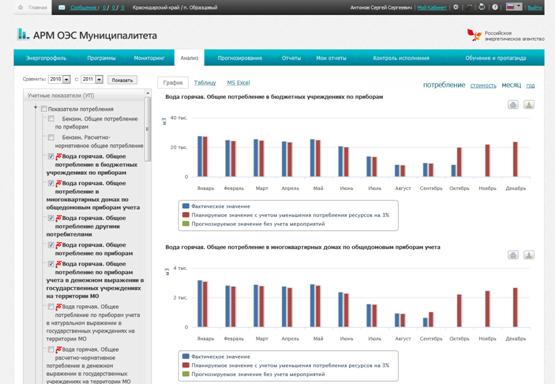Click tap icon of бюджетных учреждениях tree item
Image resolution: width=555 pixels, height=384 pixels.
(59, 156)
